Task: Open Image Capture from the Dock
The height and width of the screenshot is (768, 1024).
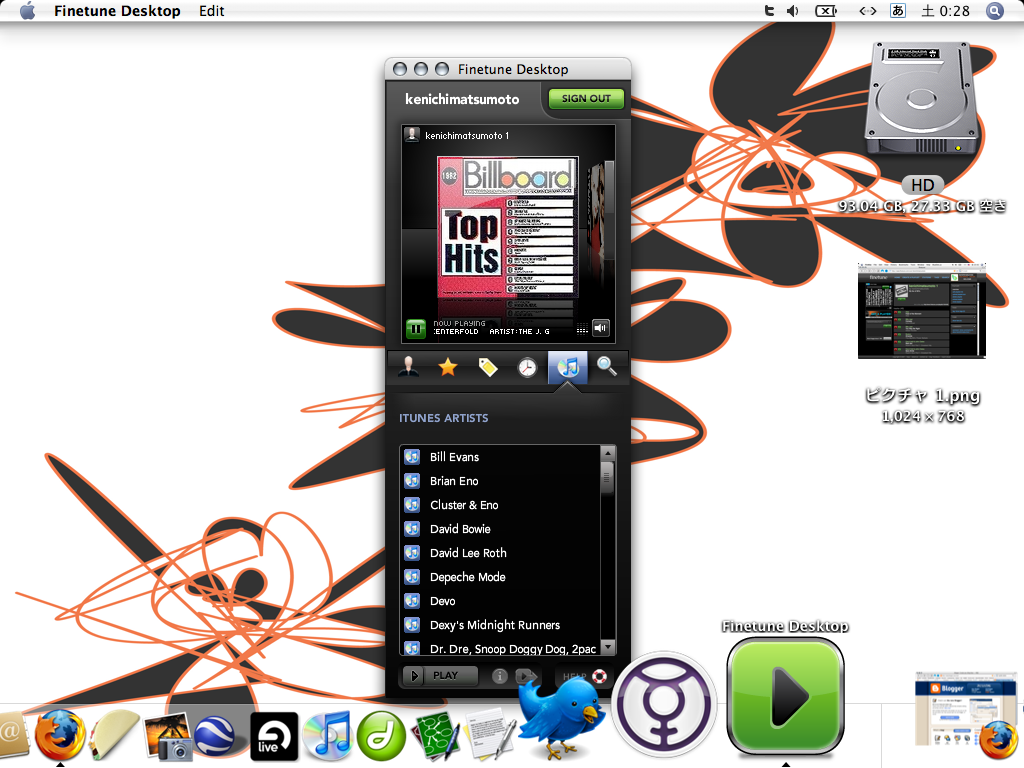Action: pos(167,737)
